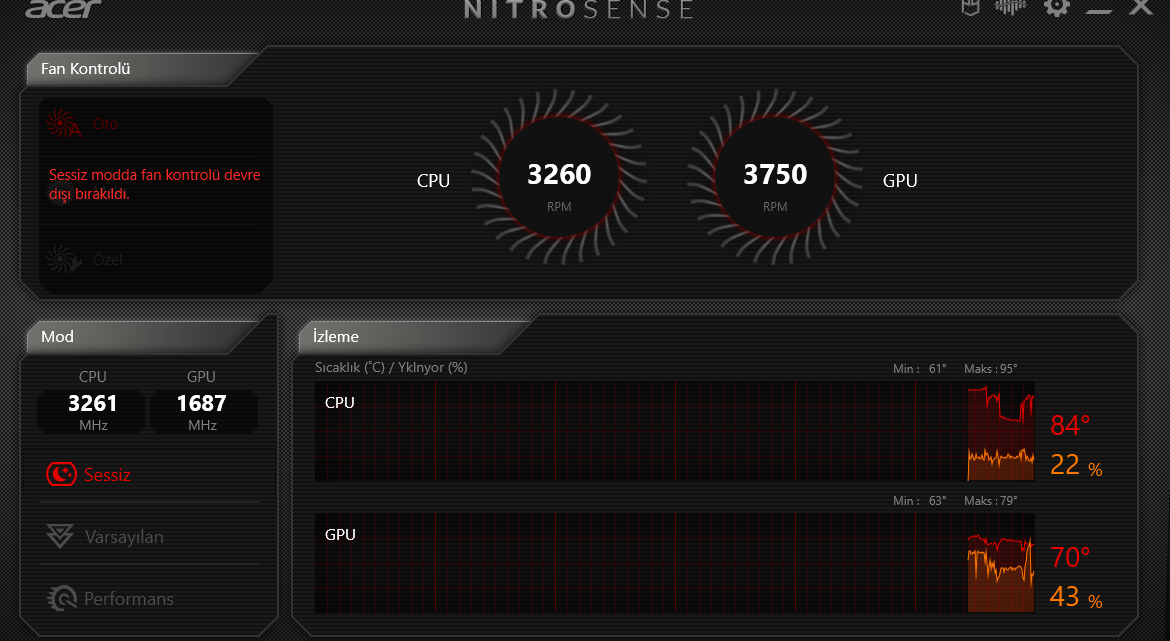Click the GPU 1687 MHz frequency box
This screenshot has width=1170, height=641.
pyautogui.click(x=202, y=411)
